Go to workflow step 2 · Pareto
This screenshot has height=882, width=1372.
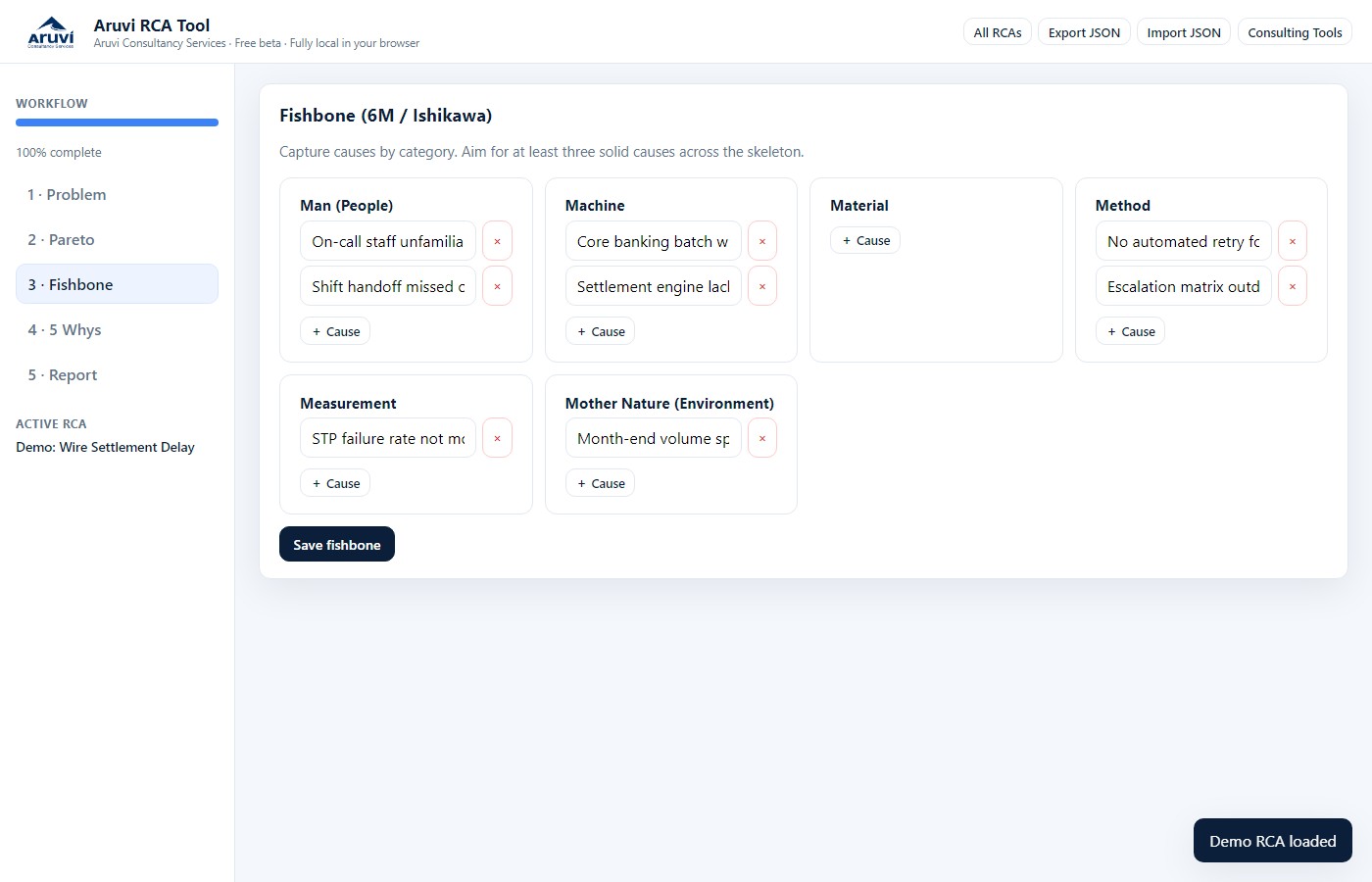[117, 239]
